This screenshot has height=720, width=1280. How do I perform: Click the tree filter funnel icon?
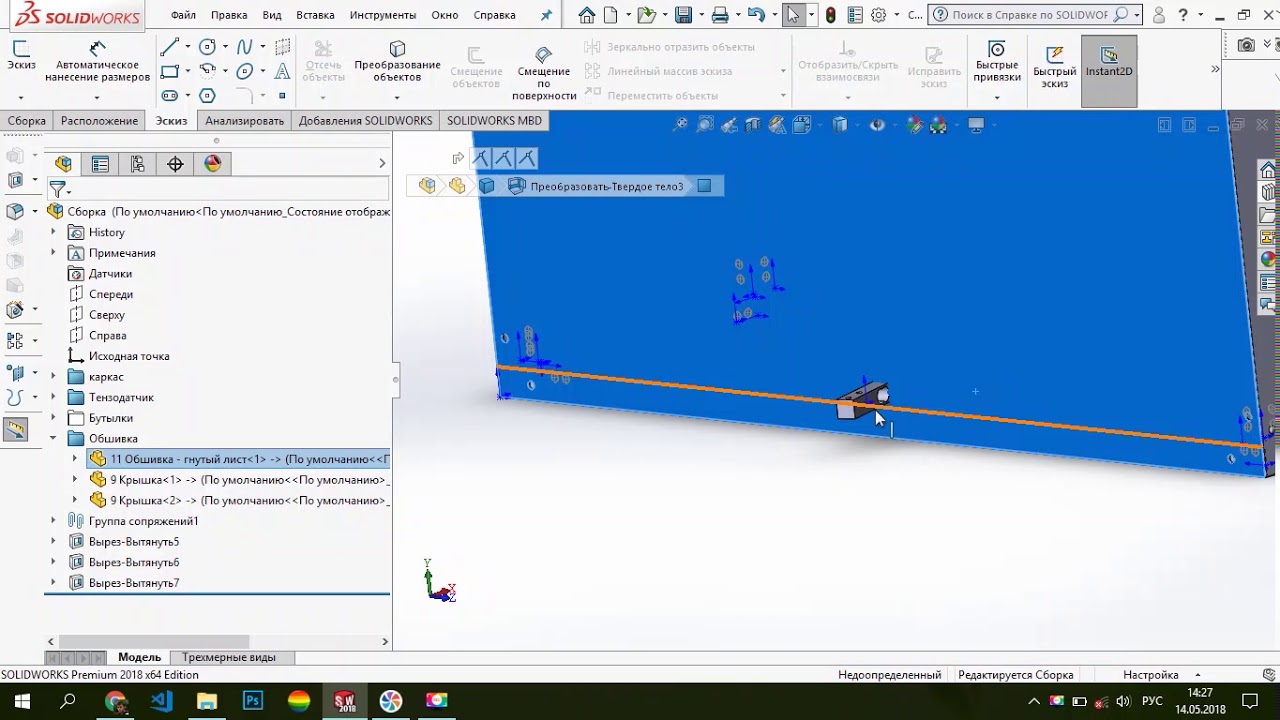click(58, 189)
